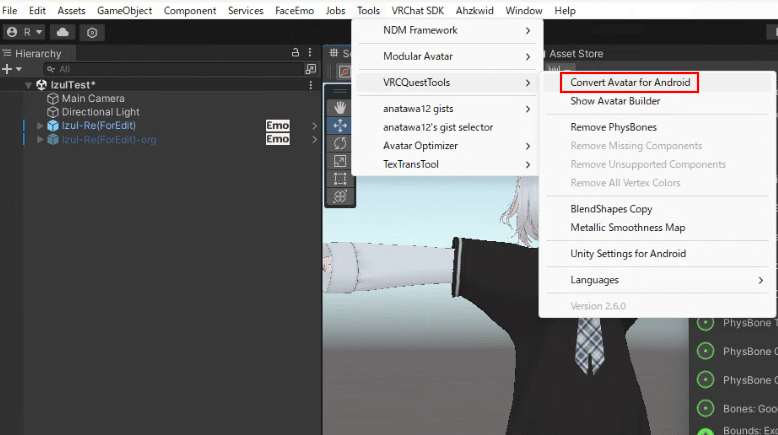Click the version control shield icon
This screenshot has height=435, width=778.
coord(92,33)
